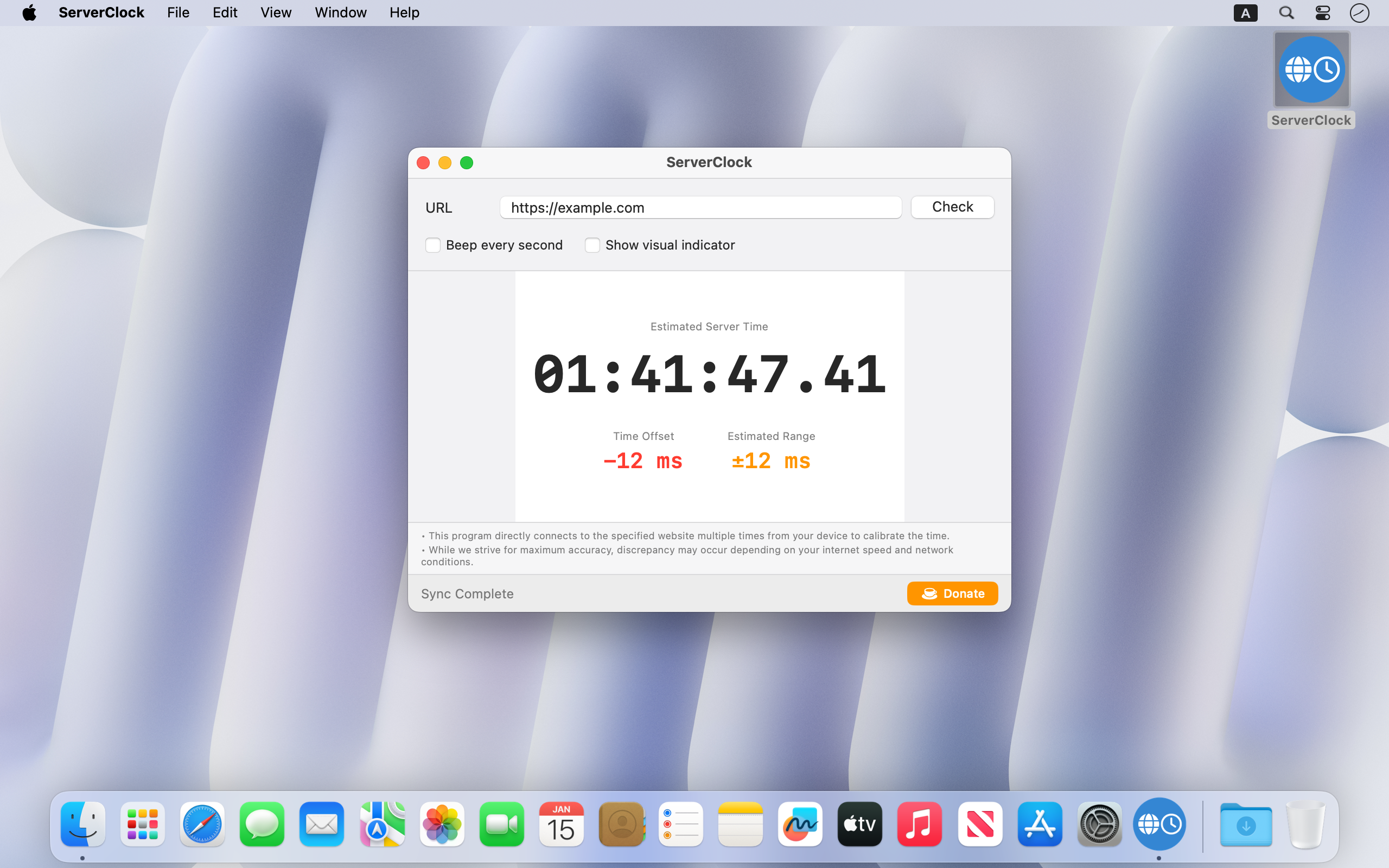
Task: Open the Help menu
Action: pos(404,12)
